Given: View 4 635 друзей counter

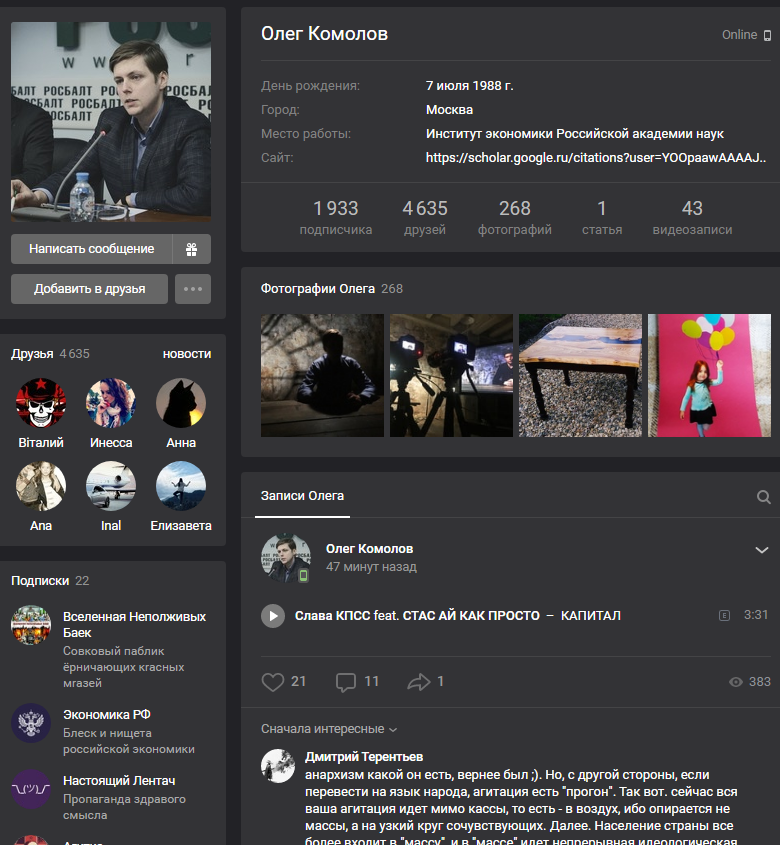Looking at the screenshot, I should click(425, 217).
